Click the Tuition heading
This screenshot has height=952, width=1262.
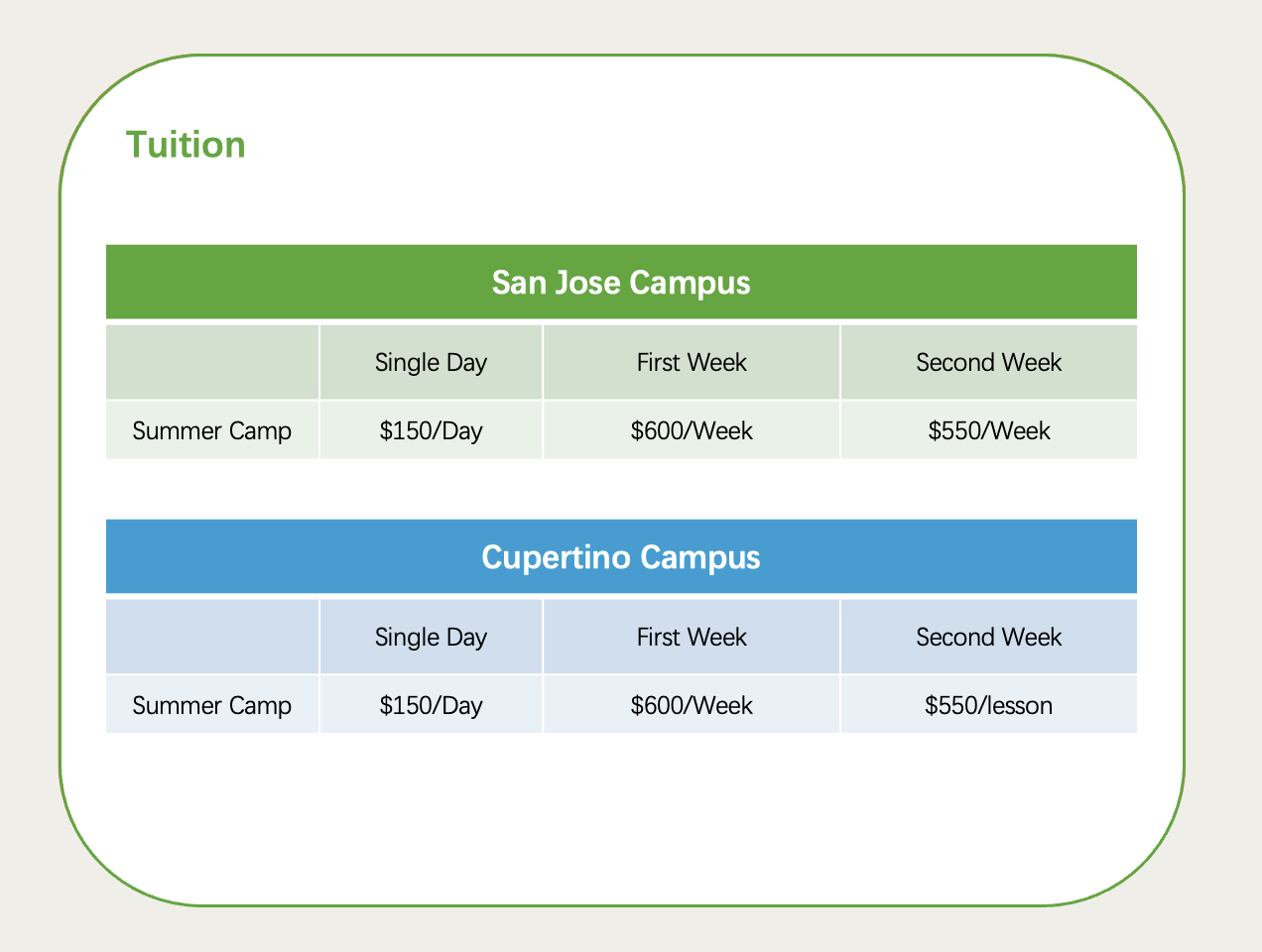pos(186,145)
